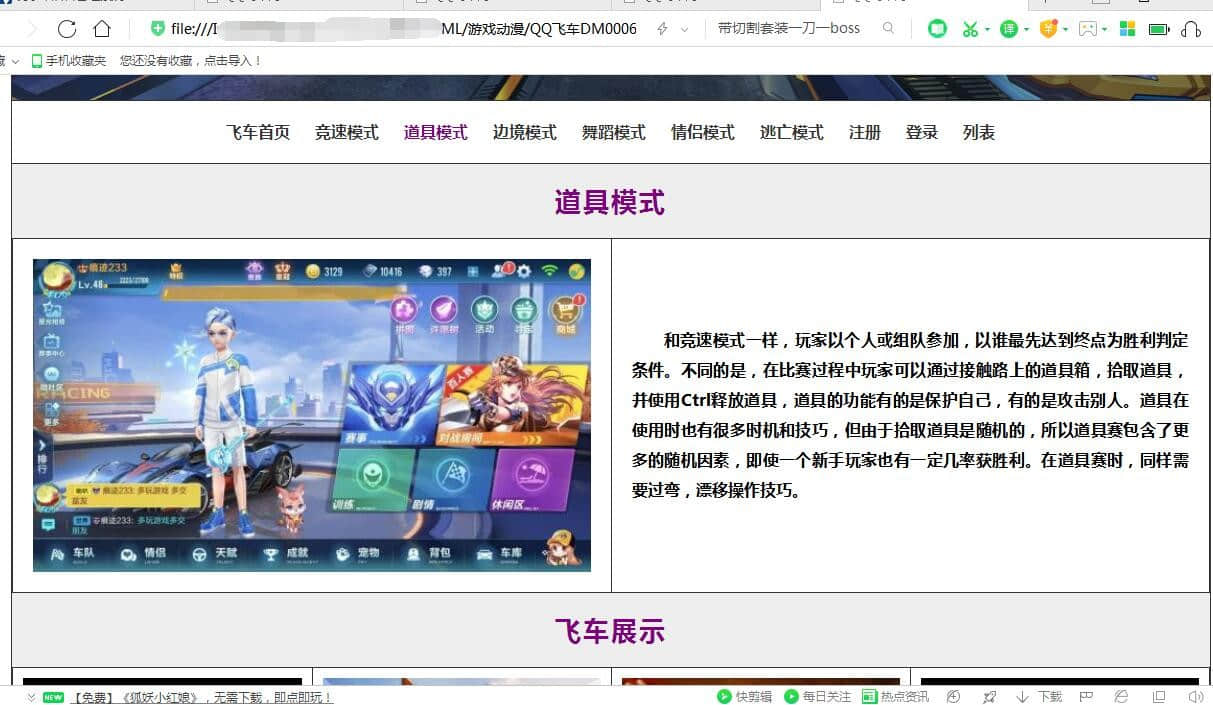
Task: Click the file URL address bar
Action: (x=400, y=29)
